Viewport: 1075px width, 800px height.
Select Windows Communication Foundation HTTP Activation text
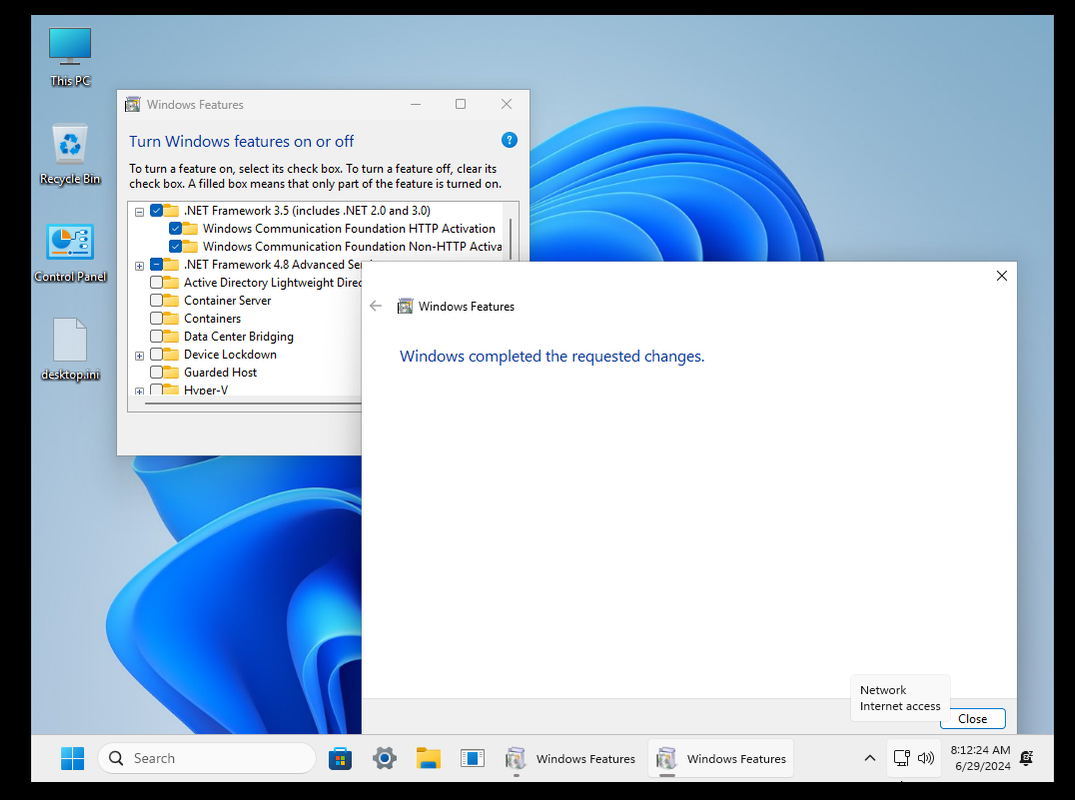click(x=349, y=228)
